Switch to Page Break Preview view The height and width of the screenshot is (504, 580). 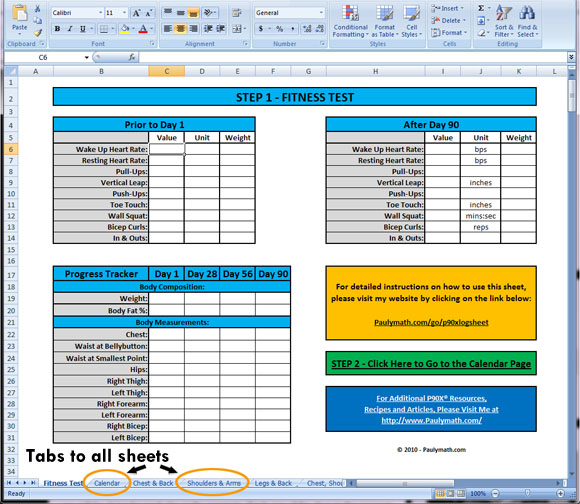point(461,493)
